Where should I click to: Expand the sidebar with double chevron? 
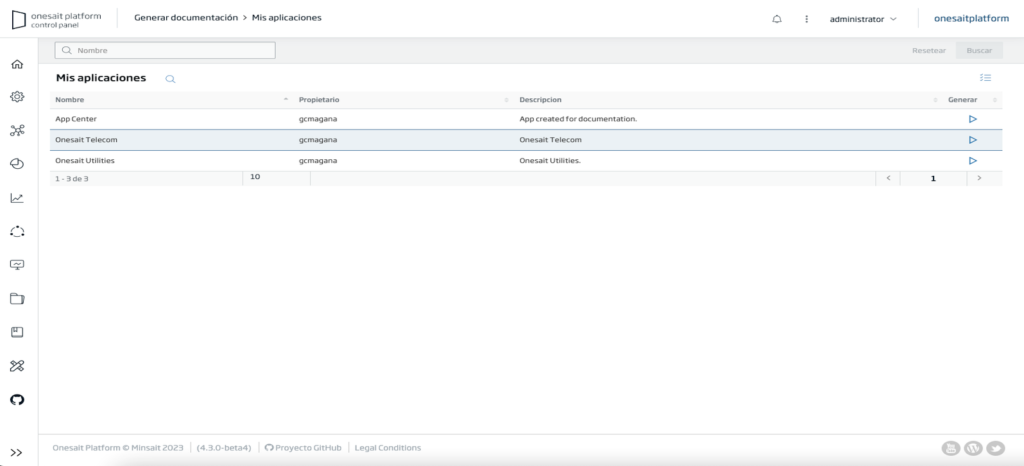(x=17, y=452)
